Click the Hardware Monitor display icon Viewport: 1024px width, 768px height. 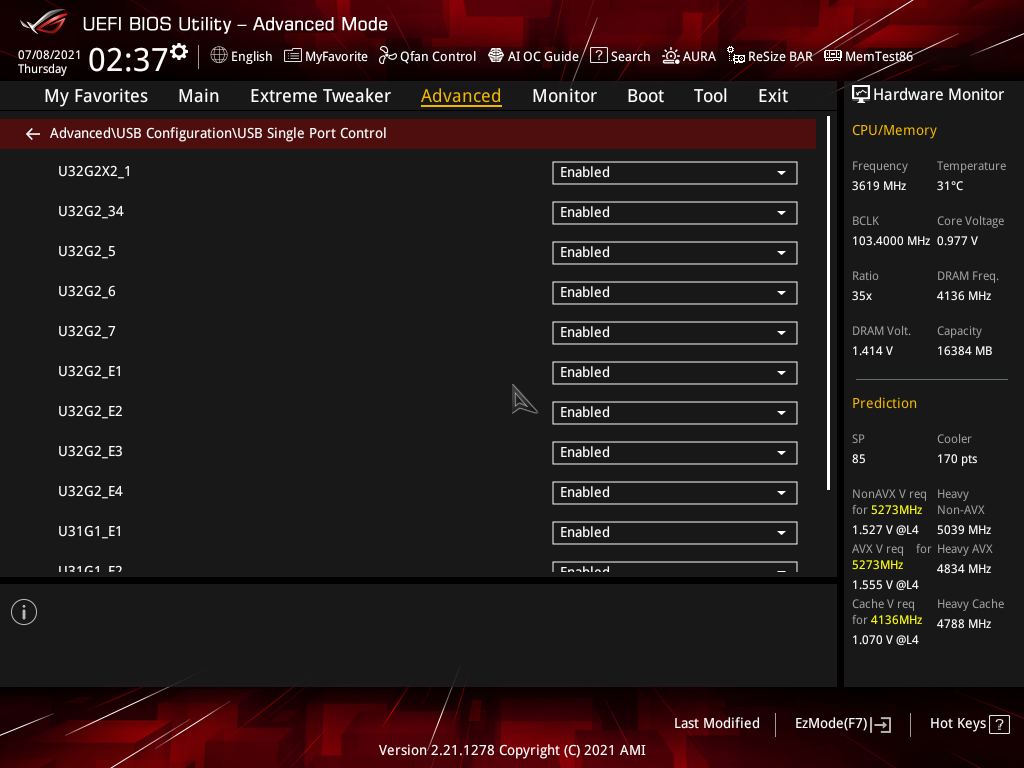click(x=861, y=95)
